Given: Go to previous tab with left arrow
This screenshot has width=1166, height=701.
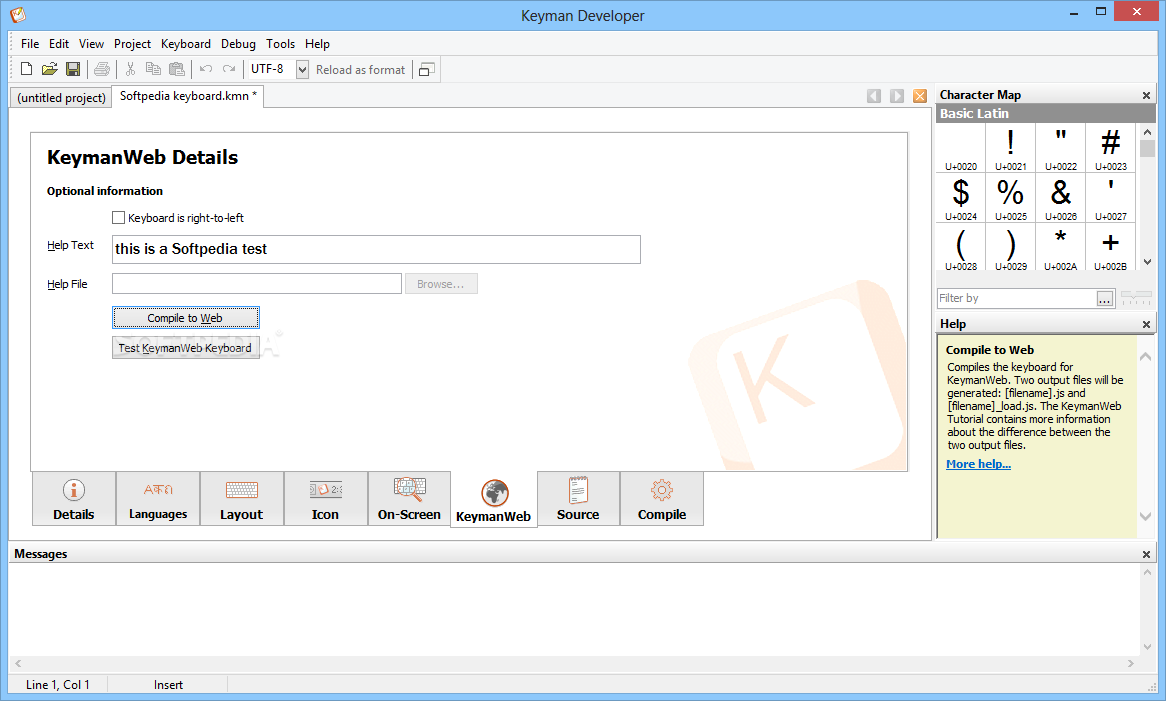Looking at the screenshot, I should [x=874, y=96].
